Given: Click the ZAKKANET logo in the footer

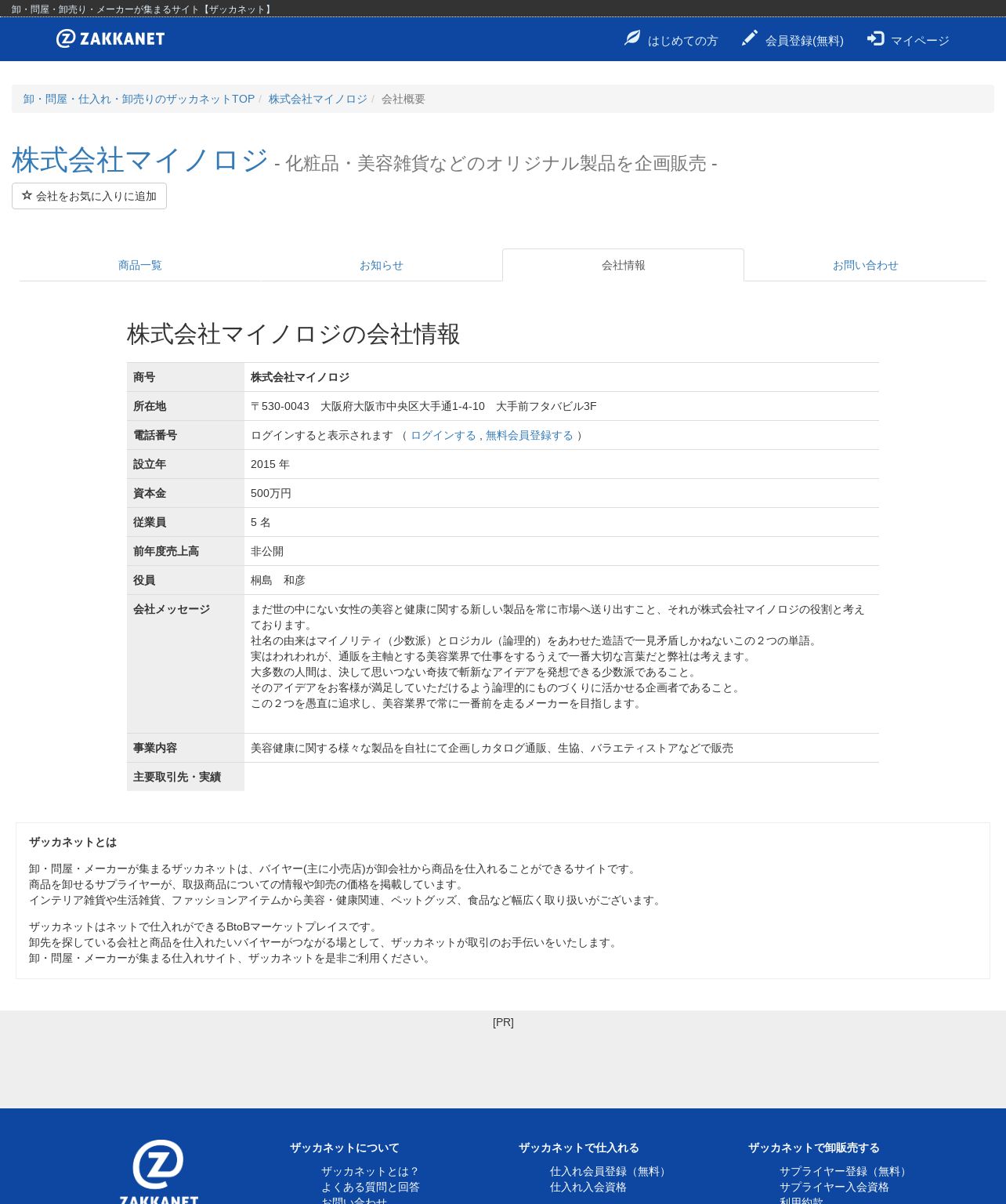Looking at the screenshot, I should (x=158, y=1171).
